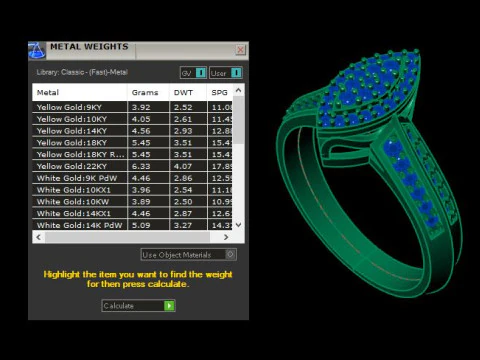
Task: Sort by the Metal column header
Action: (x=80, y=92)
